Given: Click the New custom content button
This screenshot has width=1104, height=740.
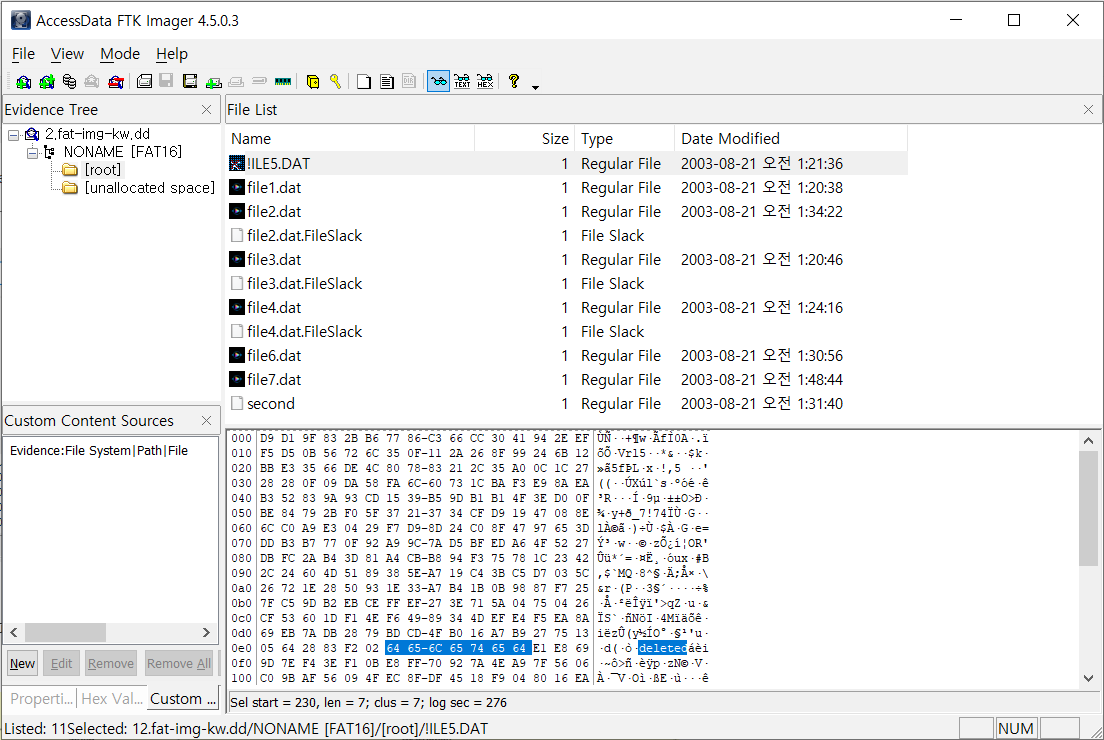Looking at the screenshot, I should click(23, 663).
